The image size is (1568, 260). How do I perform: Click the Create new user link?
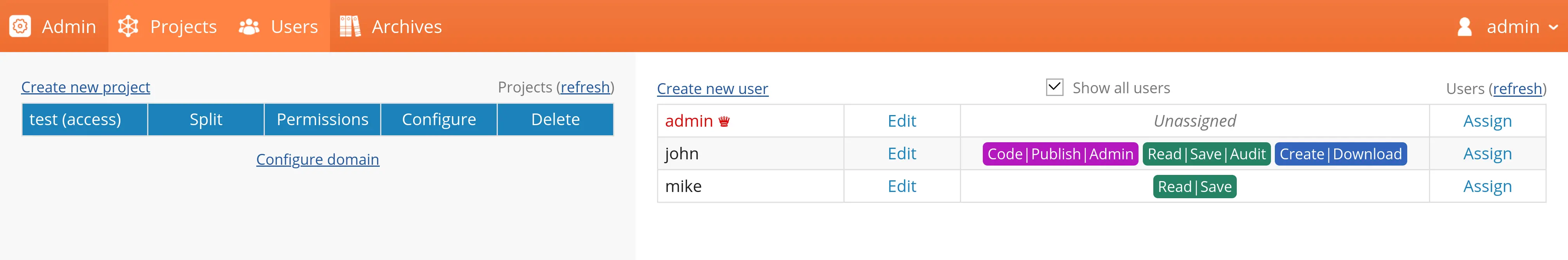coord(712,89)
